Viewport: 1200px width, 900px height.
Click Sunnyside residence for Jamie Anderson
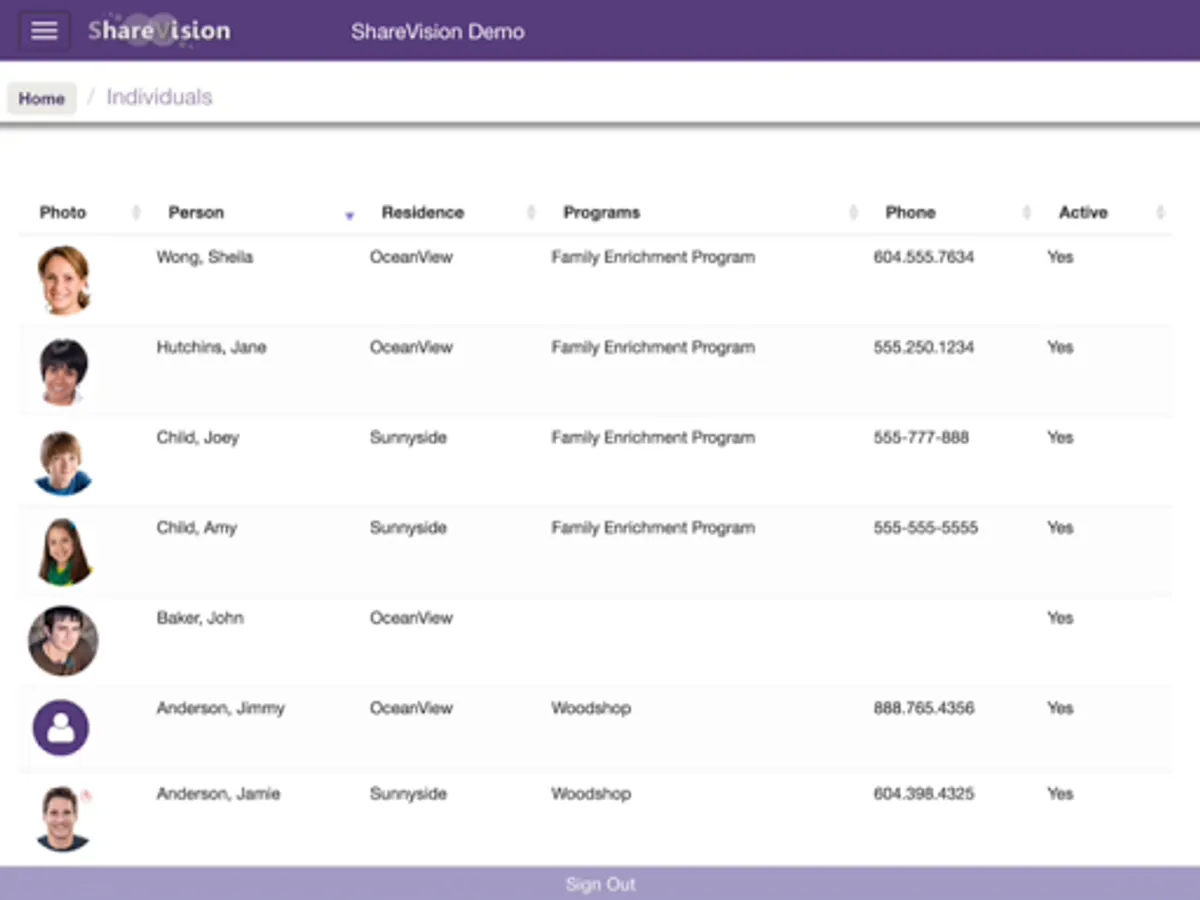(408, 794)
